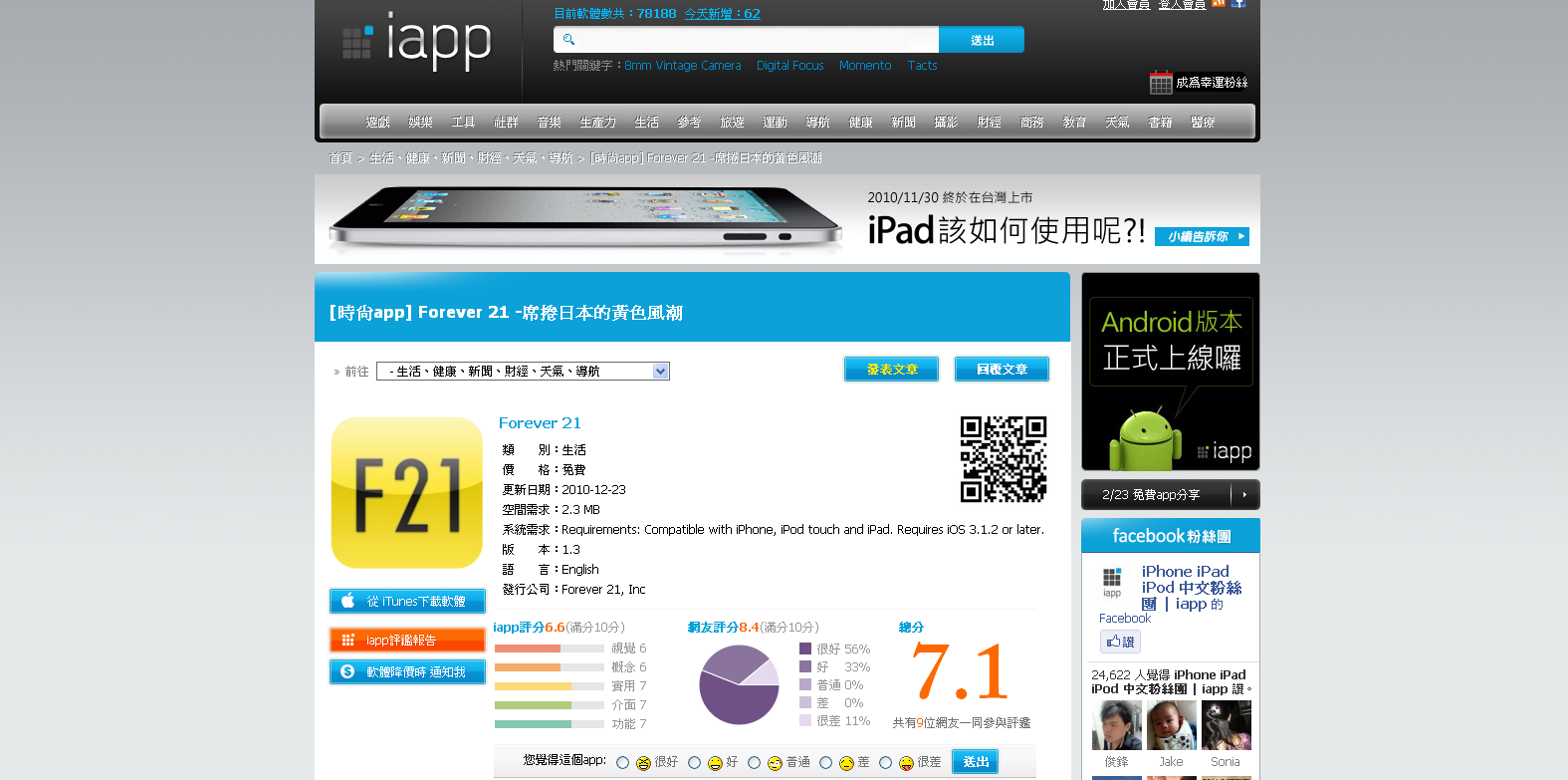Click the Apple icon on iTunes download button
The width and height of the screenshot is (1568, 780).
tap(348, 601)
